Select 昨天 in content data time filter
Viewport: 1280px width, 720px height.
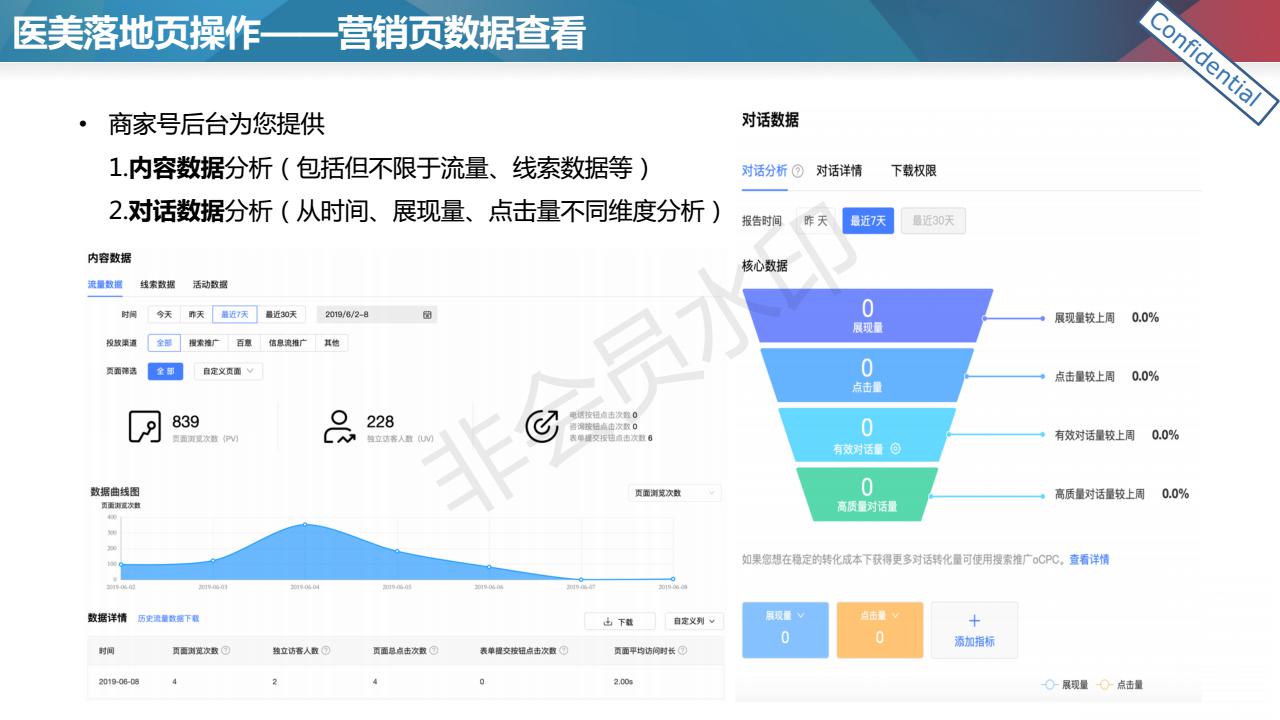195,314
